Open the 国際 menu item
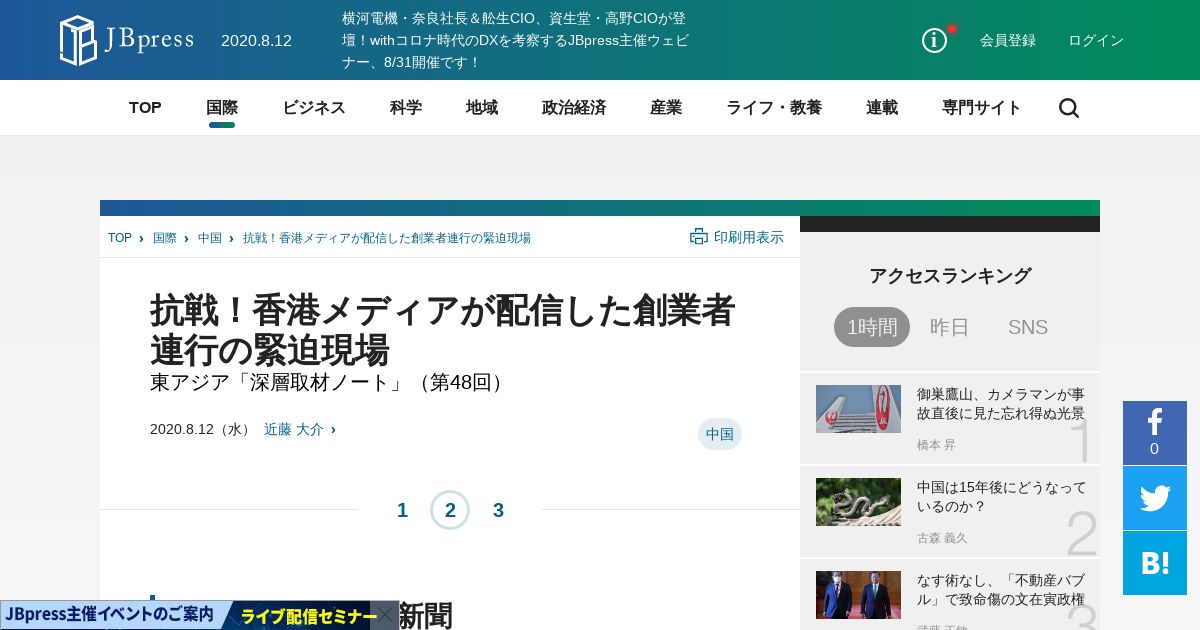Screen dimensions: 1200x630 pos(222,108)
